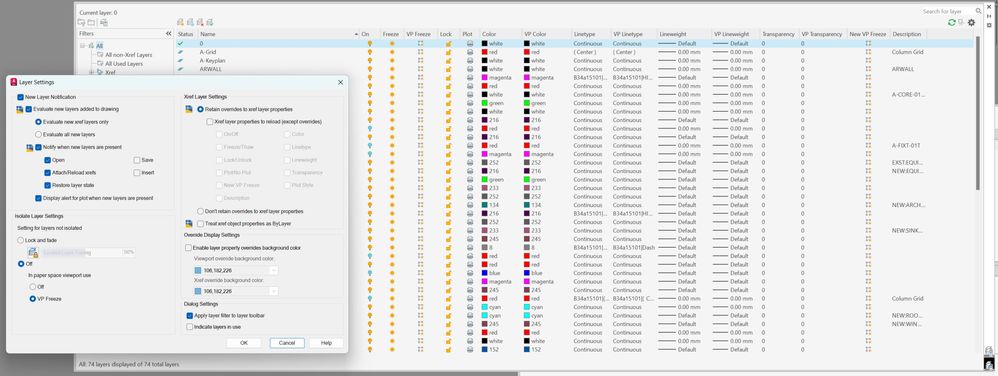
Task: Click red color swatch for A-Grid layer
Action: (484, 52)
